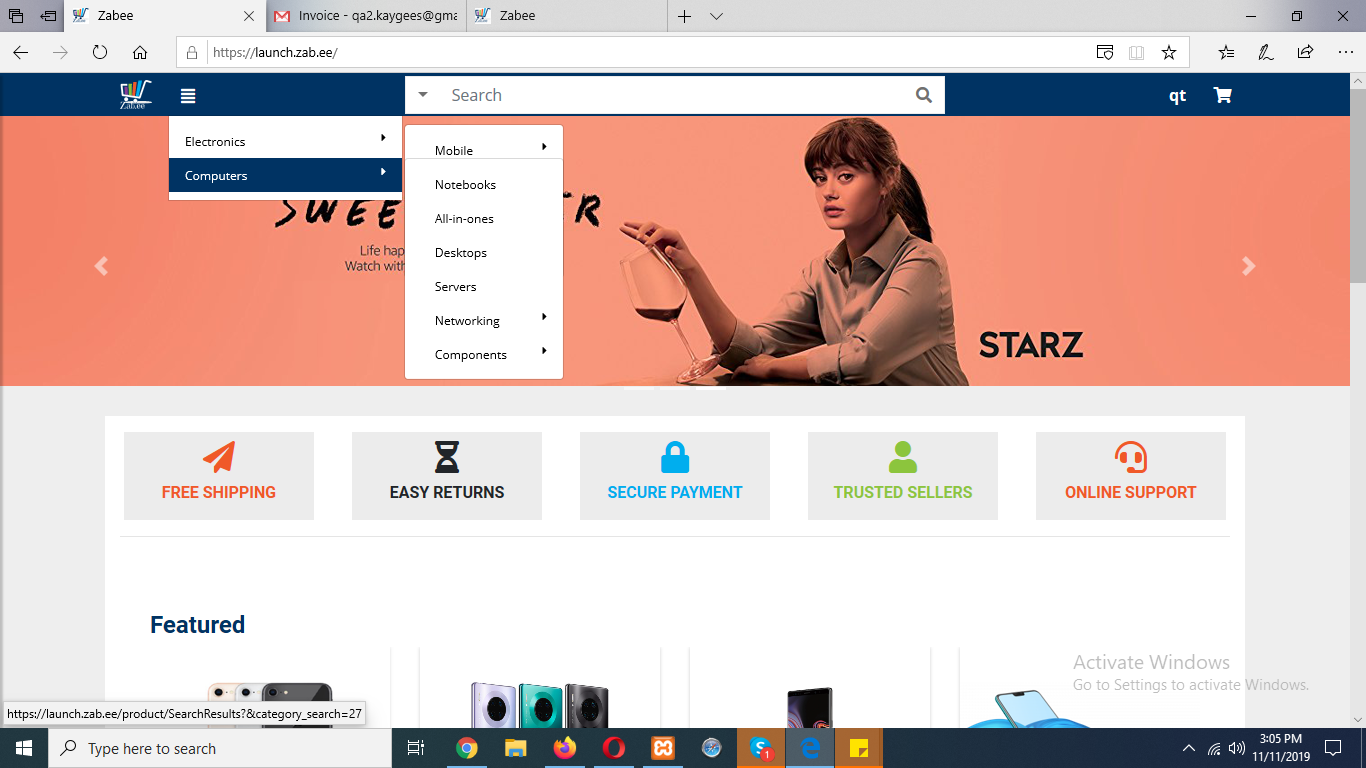Open Skype from the taskbar
The image size is (1366, 768).
[x=761, y=748]
